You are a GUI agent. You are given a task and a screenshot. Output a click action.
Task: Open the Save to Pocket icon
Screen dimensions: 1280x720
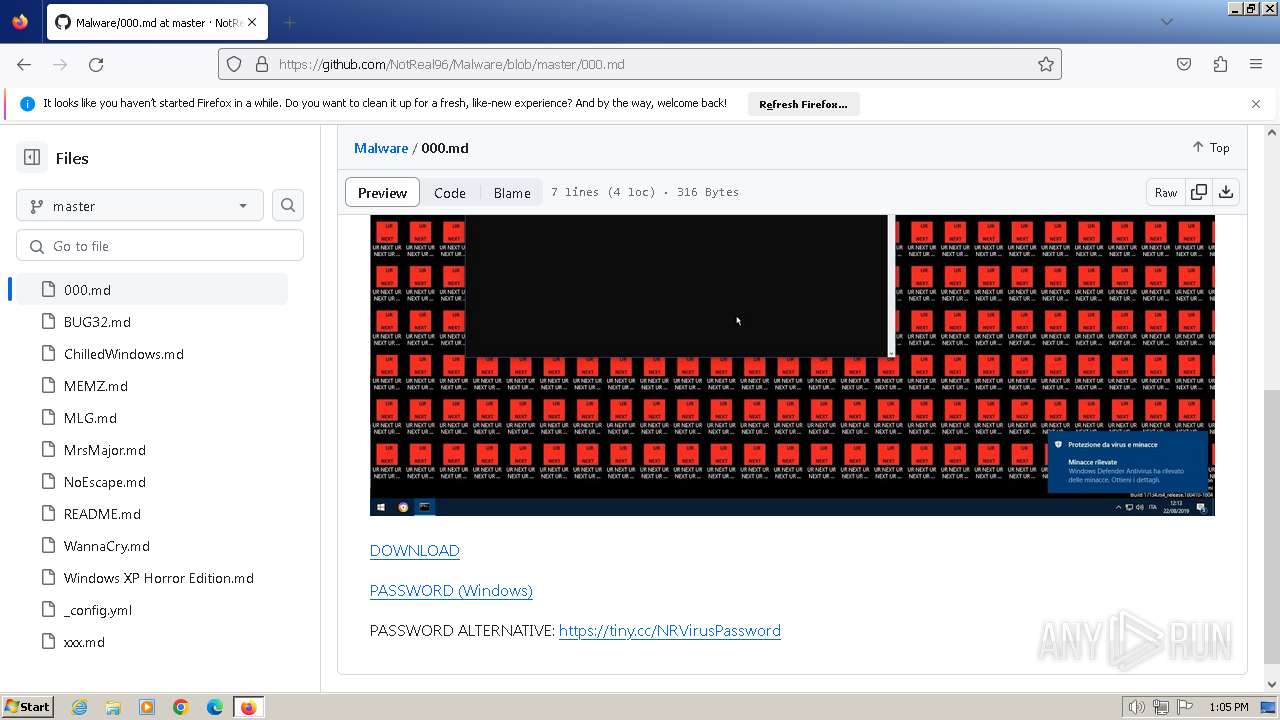1184,64
